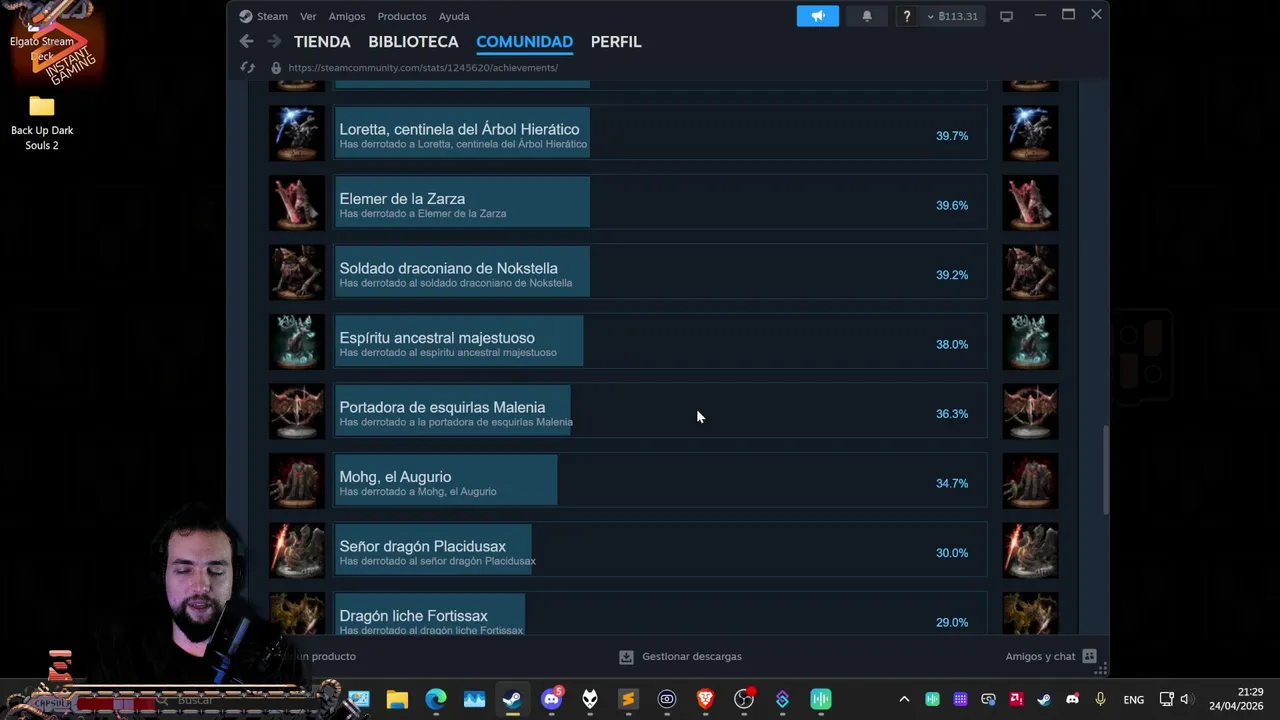The width and height of the screenshot is (1280, 720).
Task: Click Loretta achievement icon on right side
Action: pos(1030,133)
